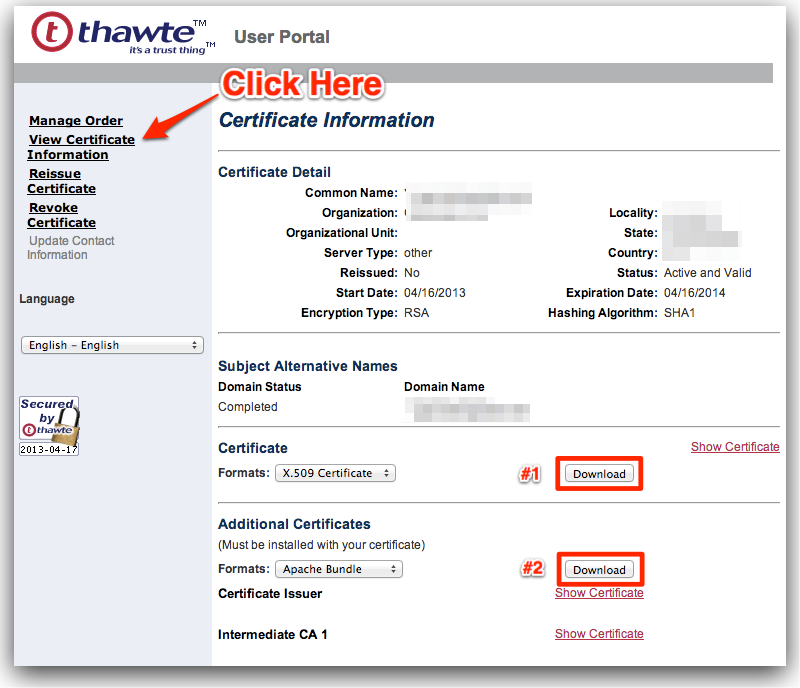The height and width of the screenshot is (688, 800).
Task: Click the Start Date value 04/16/2013
Action: pyautogui.click(x=435, y=292)
